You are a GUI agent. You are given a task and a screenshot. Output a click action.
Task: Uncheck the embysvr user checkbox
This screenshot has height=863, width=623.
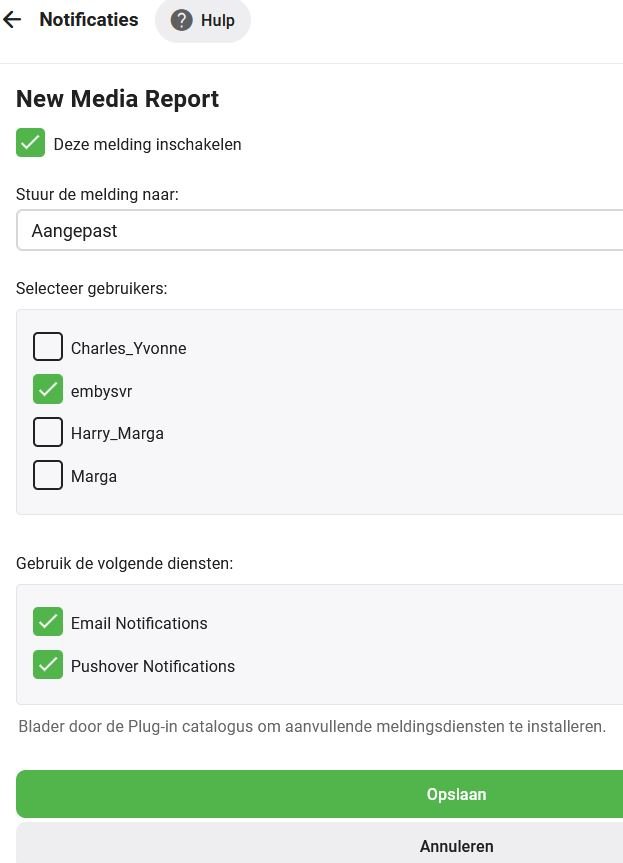[x=48, y=390]
